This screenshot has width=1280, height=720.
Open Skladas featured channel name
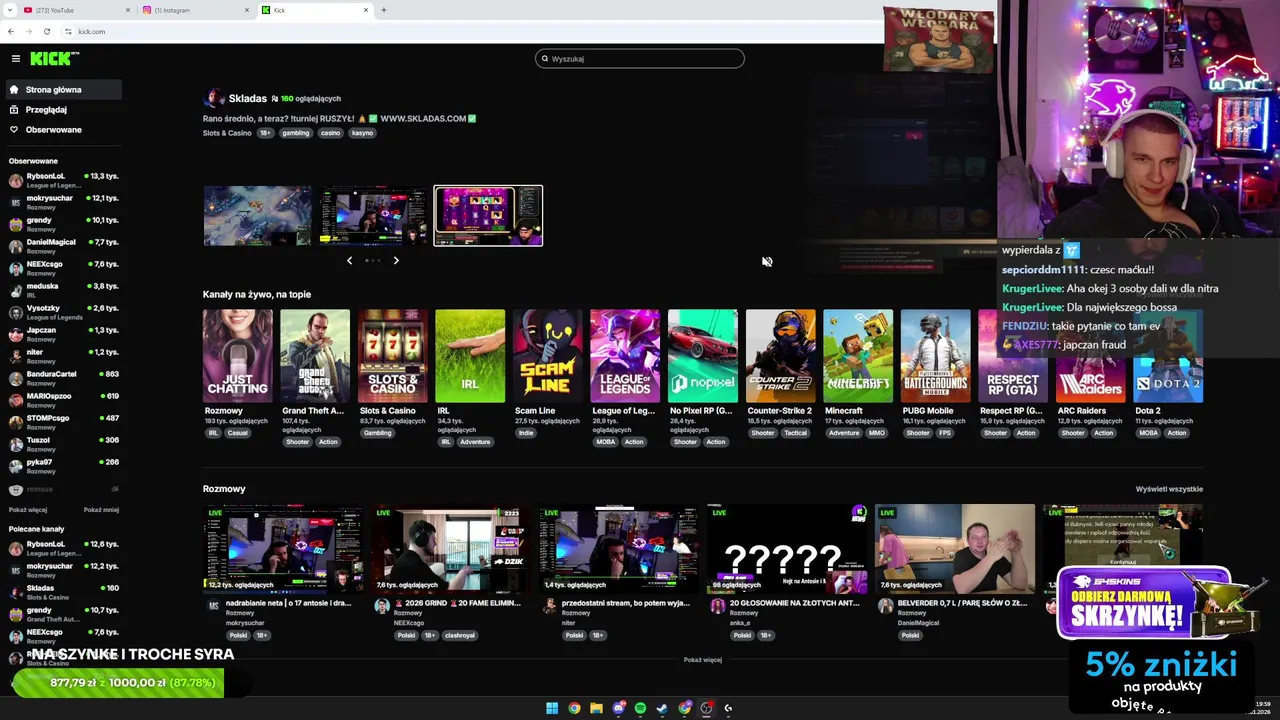pyautogui.click(x=248, y=98)
